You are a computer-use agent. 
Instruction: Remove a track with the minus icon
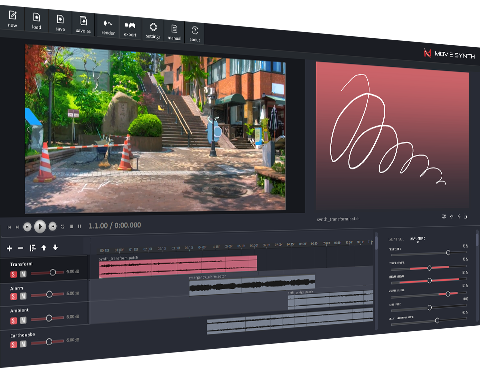[x=20, y=248]
